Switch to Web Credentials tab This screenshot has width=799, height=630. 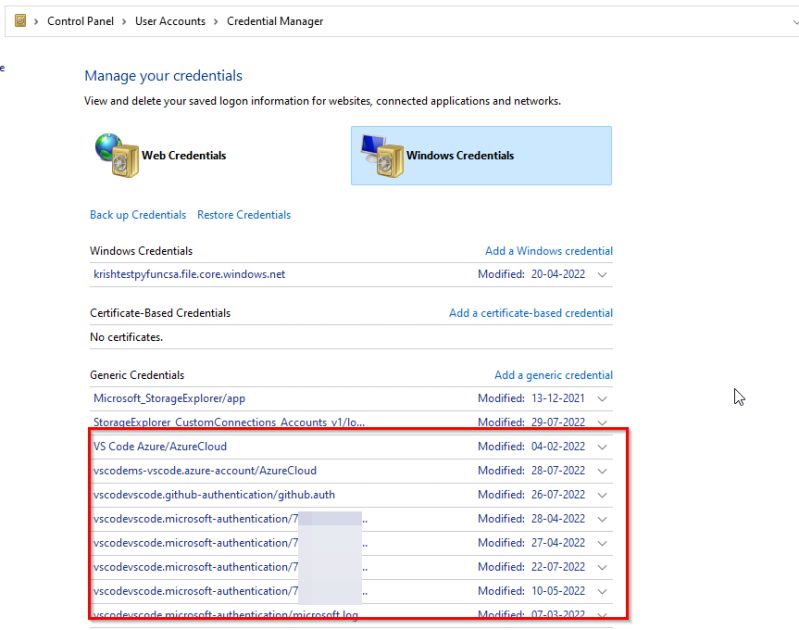pyautogui.click(x=161, y=155)
